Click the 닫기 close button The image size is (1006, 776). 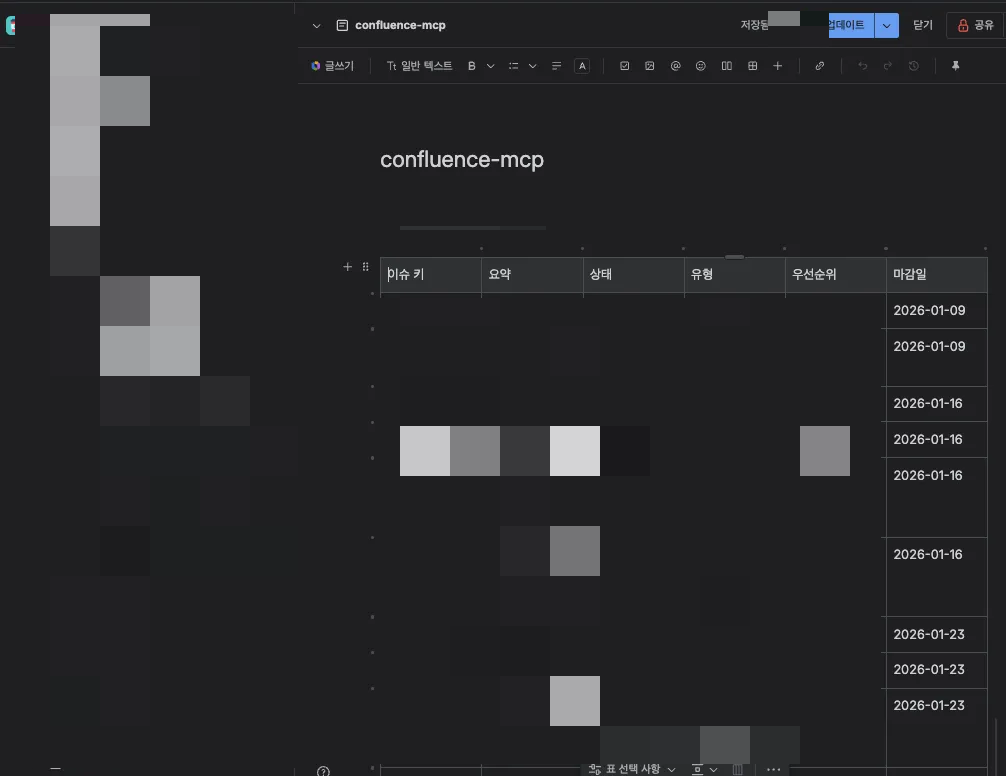pyautogui.click(x=923, y=25)
